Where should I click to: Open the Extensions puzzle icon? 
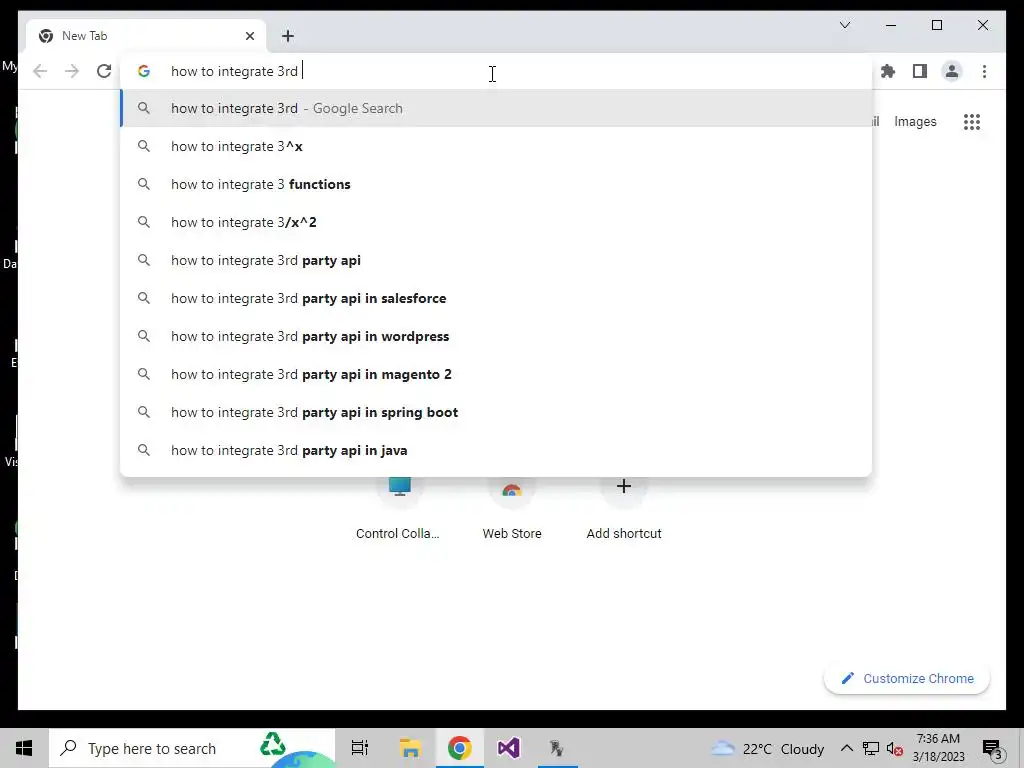(x=888, y=71)
